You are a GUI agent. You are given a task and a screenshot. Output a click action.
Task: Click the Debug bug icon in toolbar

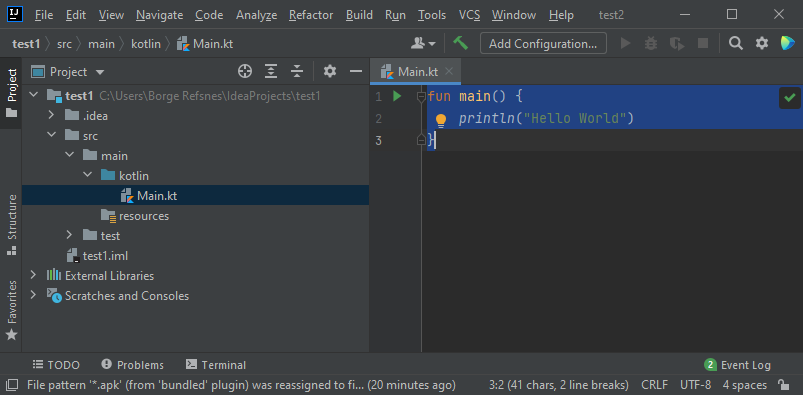click(x=651, y=44)
